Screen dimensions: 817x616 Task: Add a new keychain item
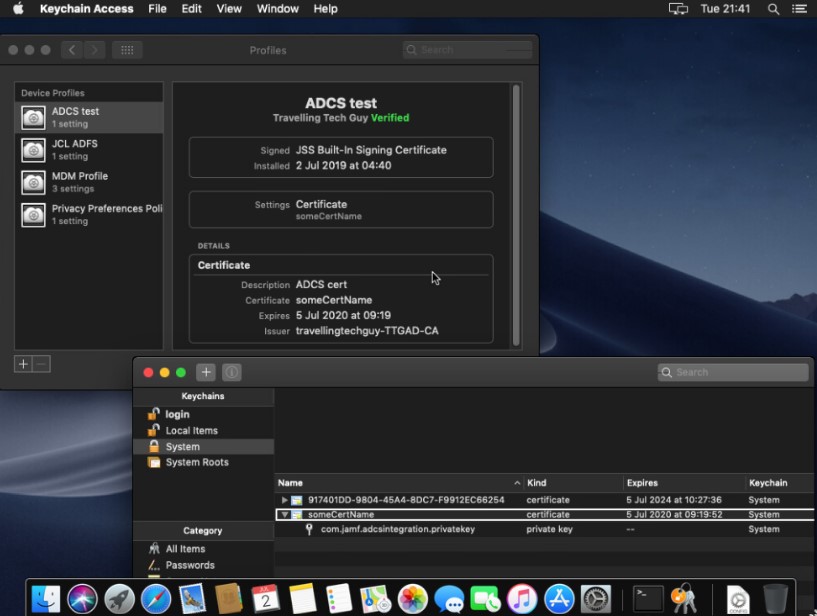tap(206, 372)
